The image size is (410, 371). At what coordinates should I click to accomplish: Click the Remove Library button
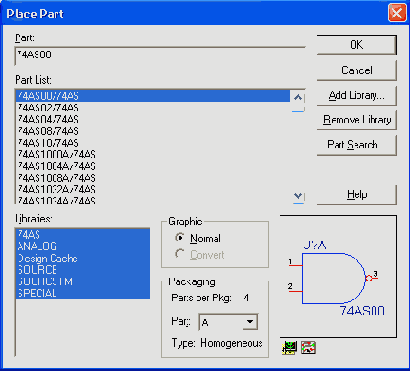pyautogui.click(x=356, y=120)
